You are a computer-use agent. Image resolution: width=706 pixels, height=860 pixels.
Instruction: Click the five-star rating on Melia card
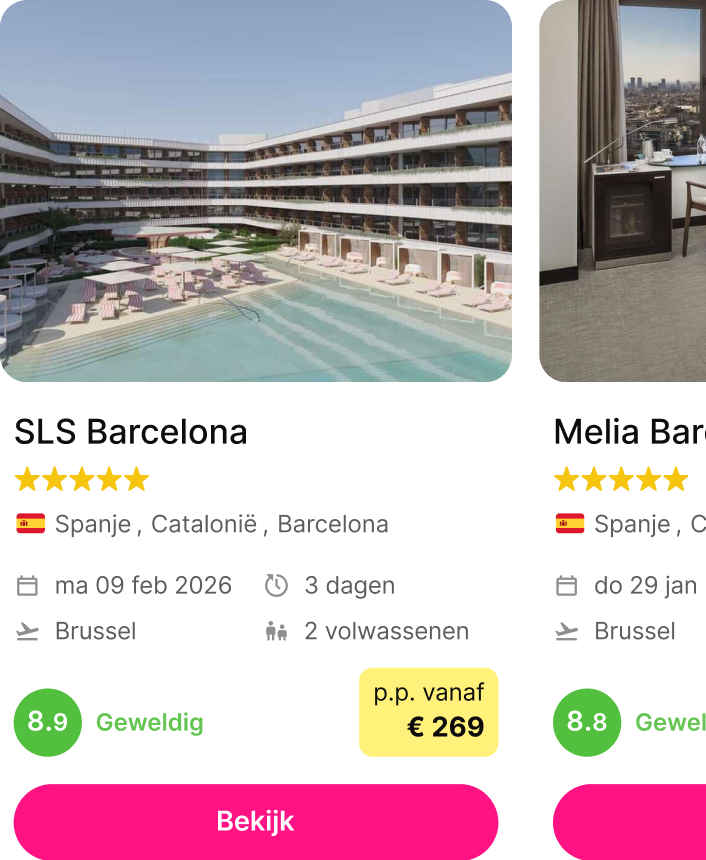coord(621,480)
